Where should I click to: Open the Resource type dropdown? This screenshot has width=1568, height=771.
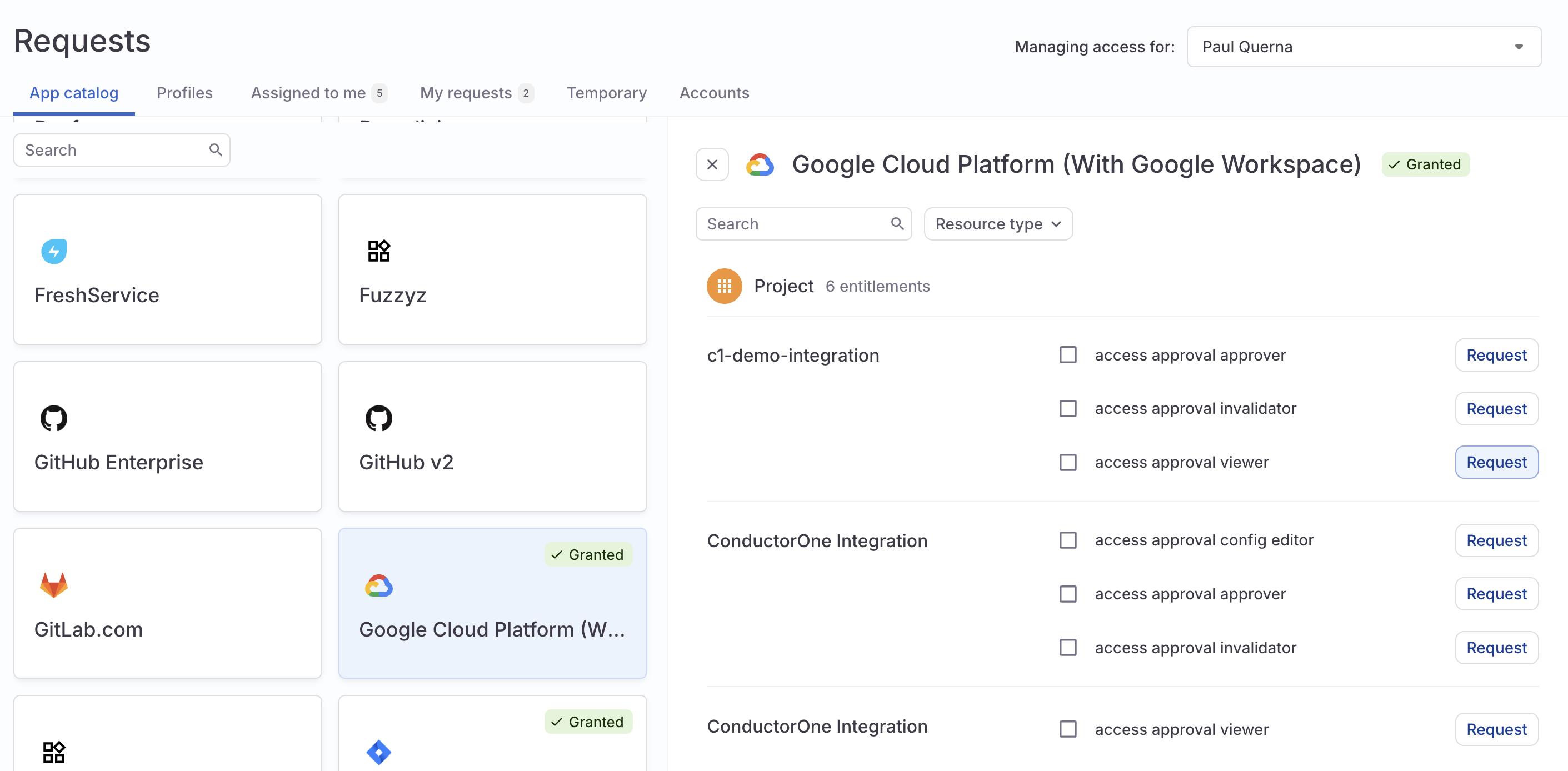coord(998,224)
